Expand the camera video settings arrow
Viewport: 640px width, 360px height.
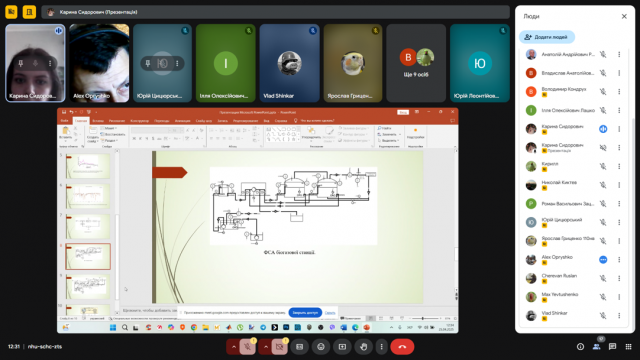[x=266, y=347]
